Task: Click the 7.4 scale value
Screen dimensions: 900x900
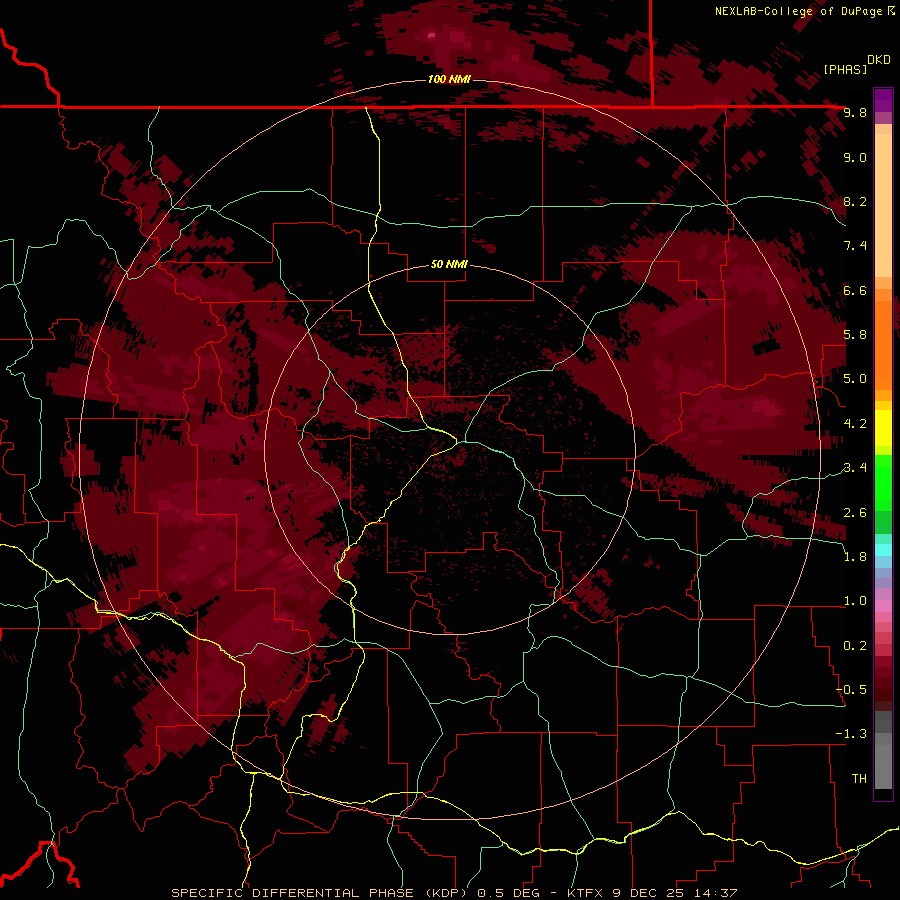Action: (855, 246)
